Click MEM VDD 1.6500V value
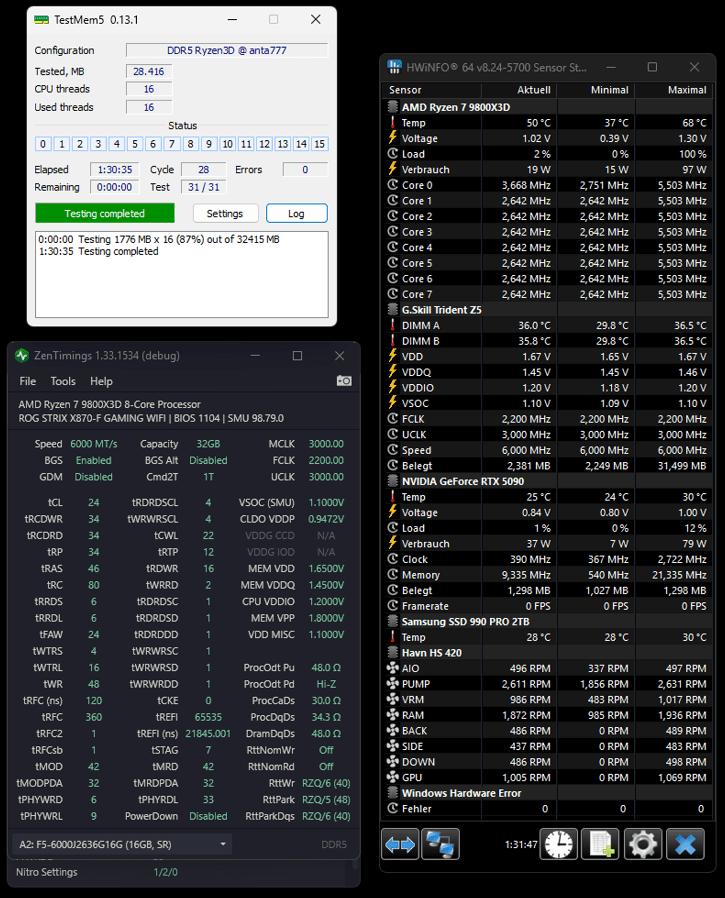The width and height of the screenshot is (725, 898). point(326,568)
